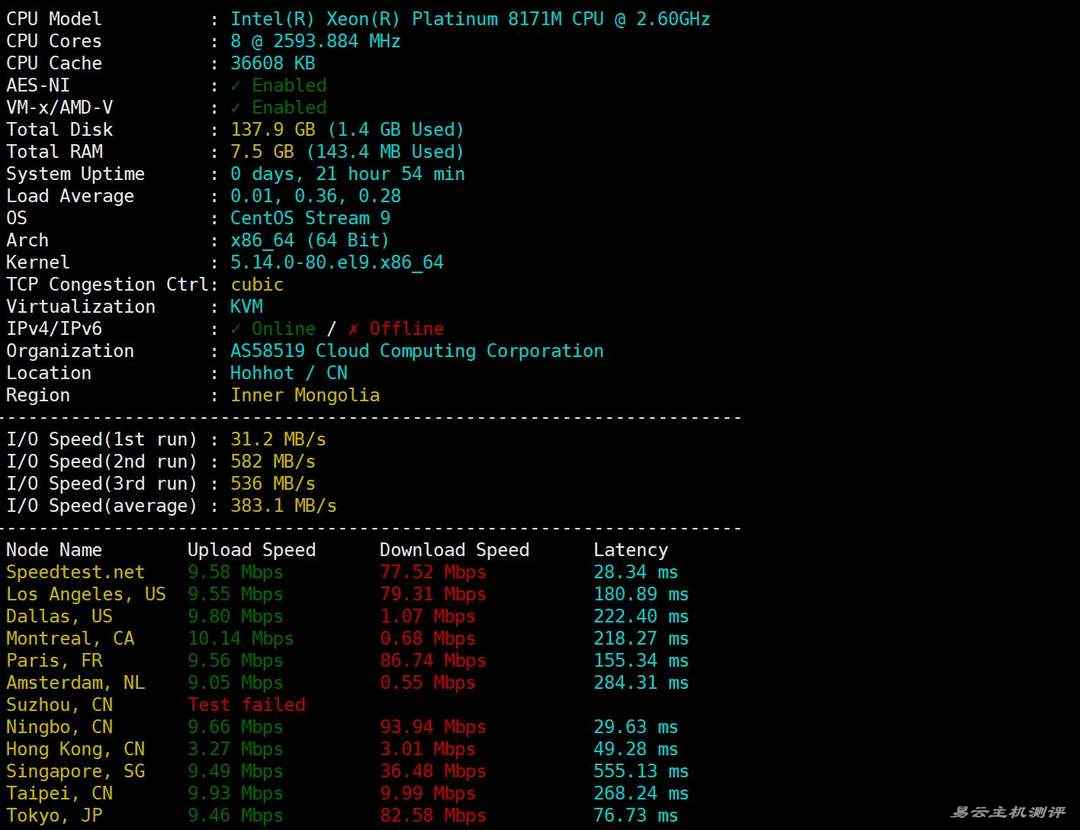
Task: Click Tokyo upload speed '9.46 Mbps'
Action: (236, 816)
